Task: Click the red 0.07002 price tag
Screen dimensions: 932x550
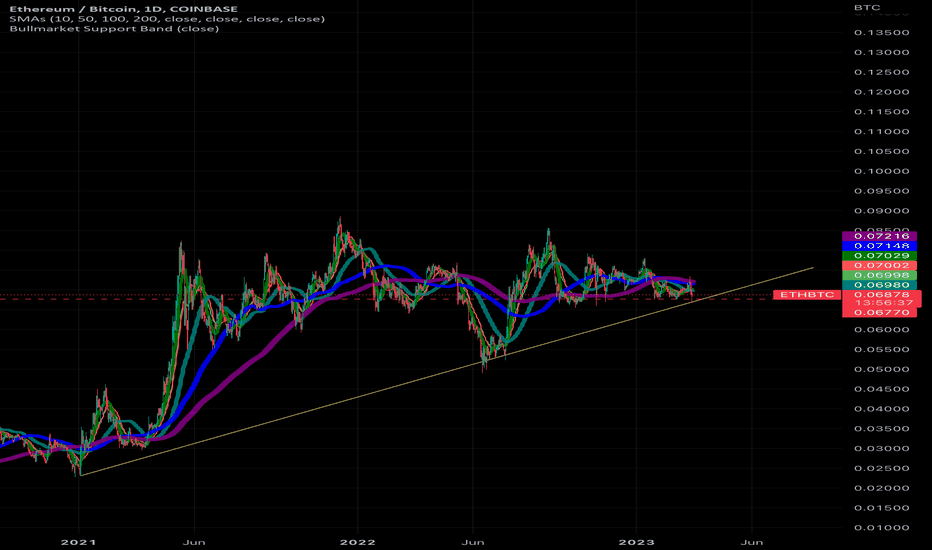Action: coord(880,265)
